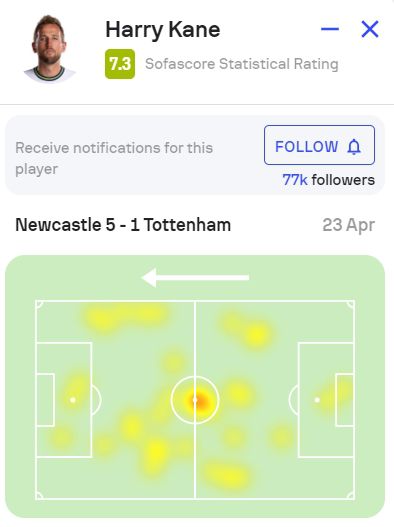Screen dimensions: 394x527
Task: Click the Harry Kane name heading
Action: pyautogui.click(x=163, y=30)
